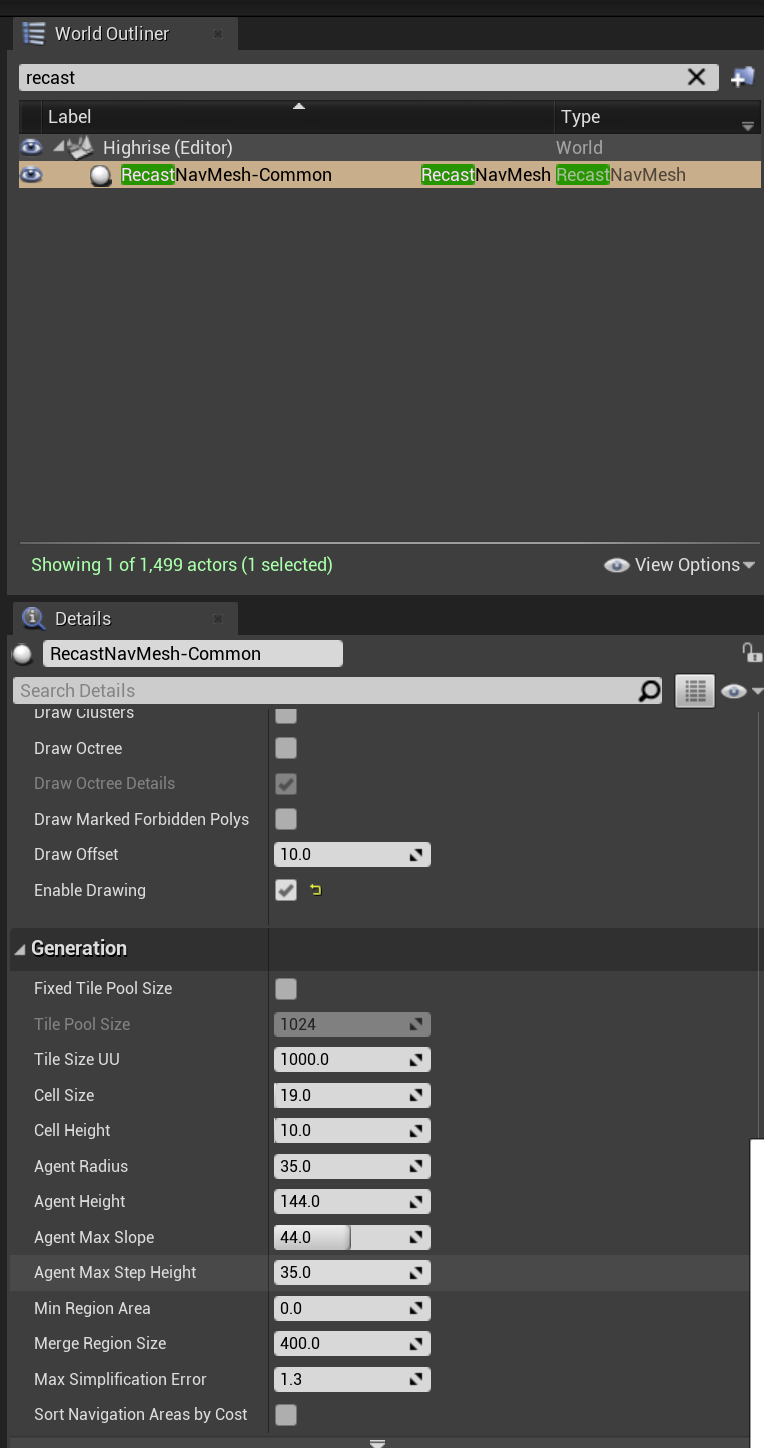Enable the Fixed Tile Pool Size checkbox
764x1448 pixels.
click(286, 989)
